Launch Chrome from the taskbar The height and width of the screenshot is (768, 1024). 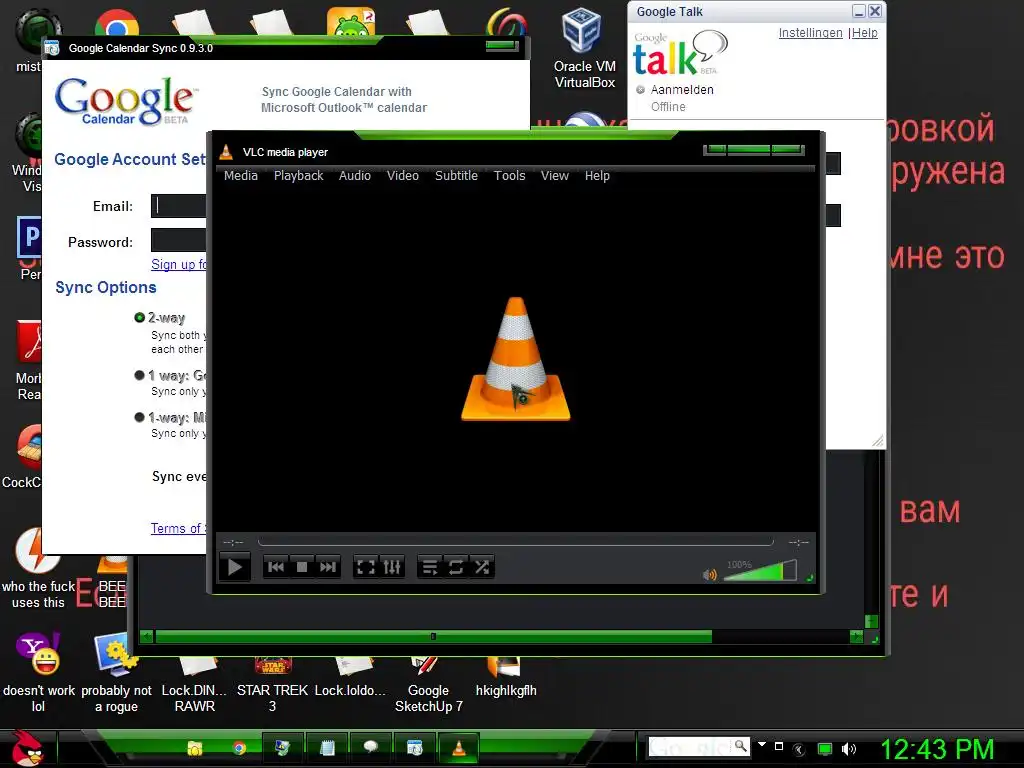239,748
